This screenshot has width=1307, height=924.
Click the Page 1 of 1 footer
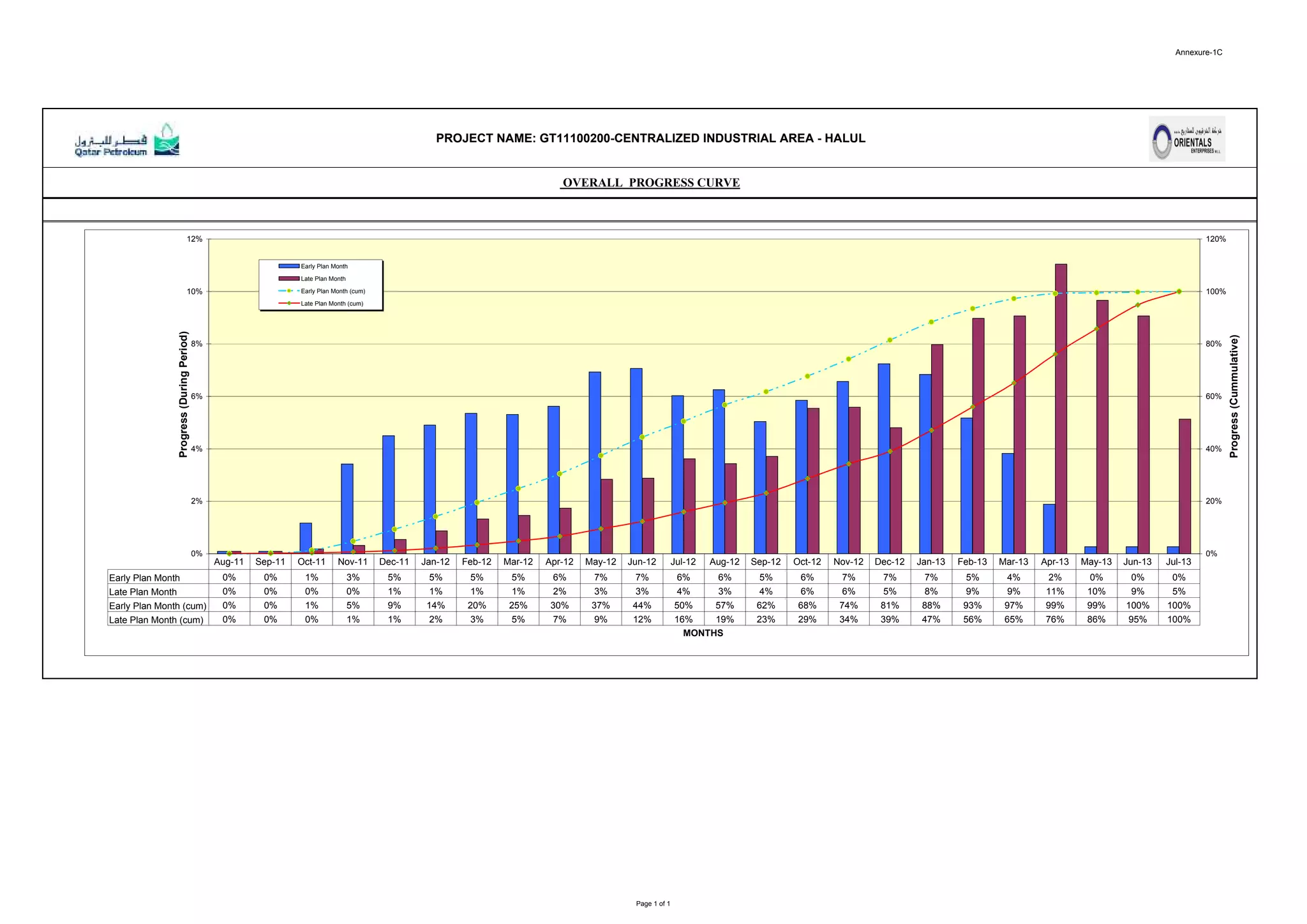[652, 904]
